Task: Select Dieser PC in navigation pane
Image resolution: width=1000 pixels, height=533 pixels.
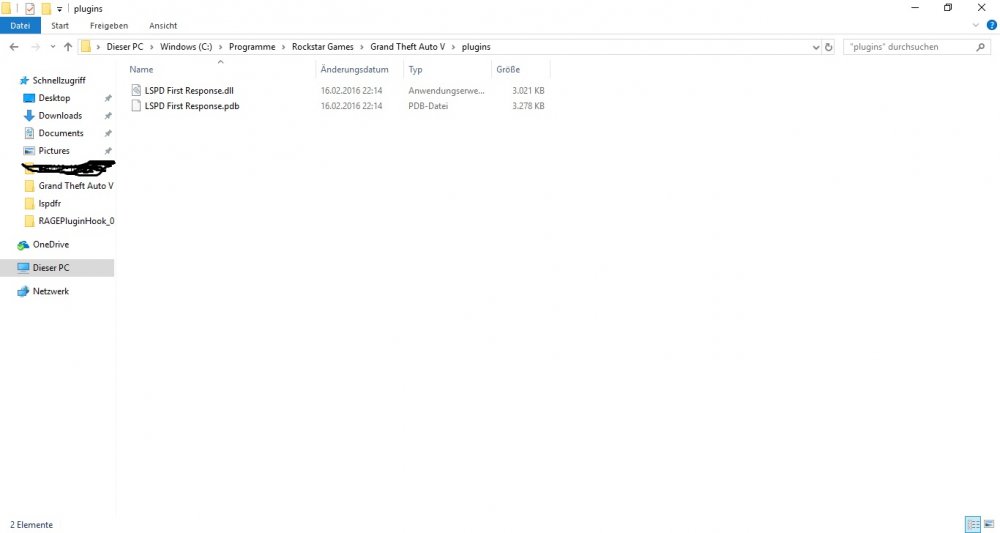Action: click(50, 268)
